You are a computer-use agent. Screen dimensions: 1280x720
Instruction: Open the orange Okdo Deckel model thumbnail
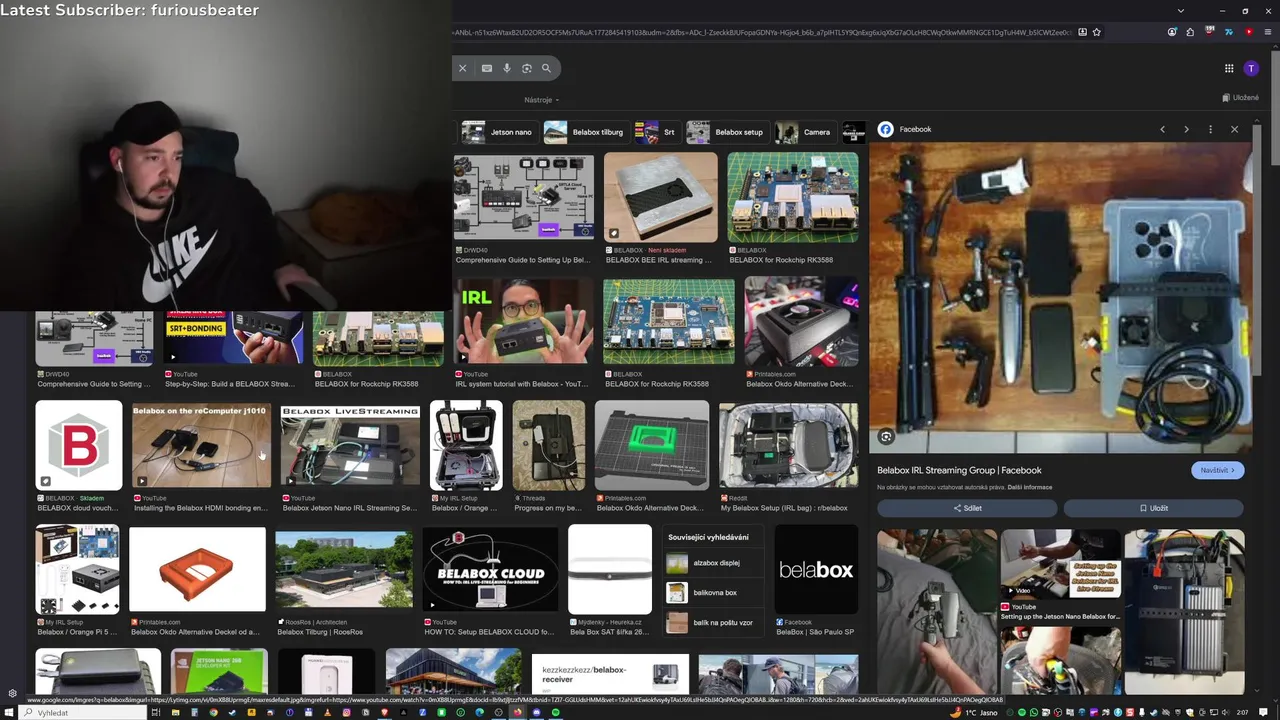pyautogui.click(x=198, y=569)
